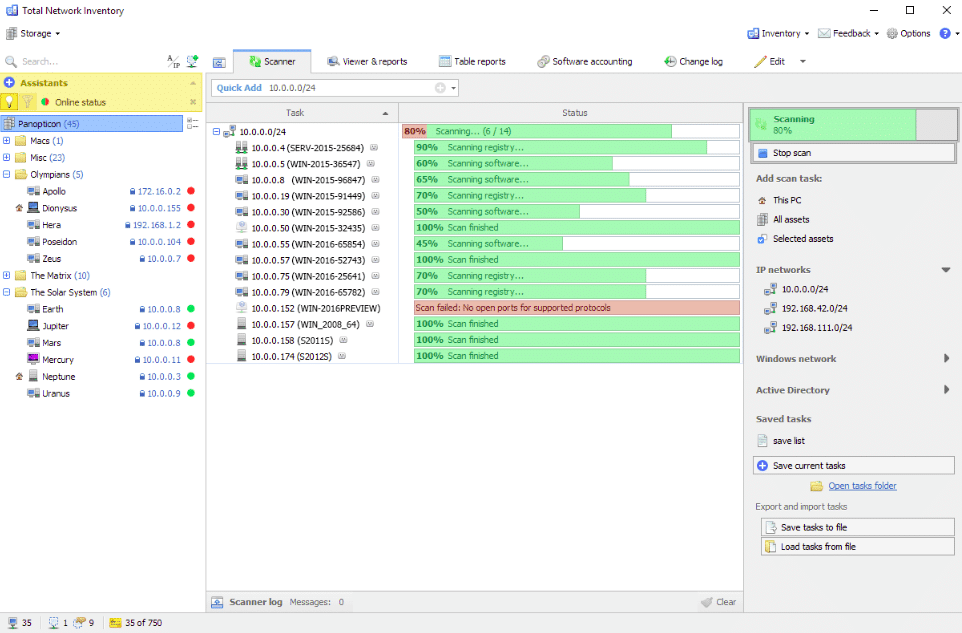Click Zeus's red offline status dot
The width and height of the screenshot is (962, 633).
point(191,258)
